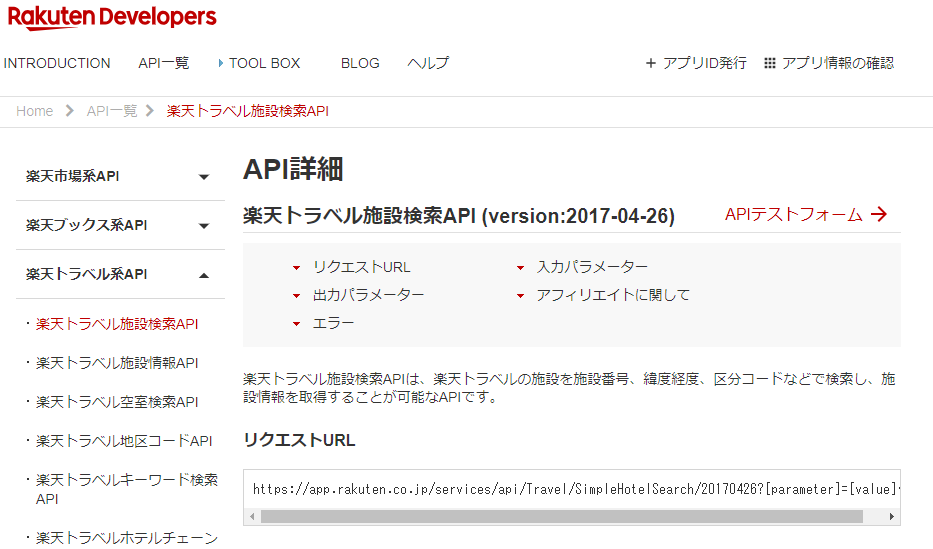Click 楽天トラベル施設検索API breadcrumb text
Screen dimensions: 933x549
coord(248,111)
